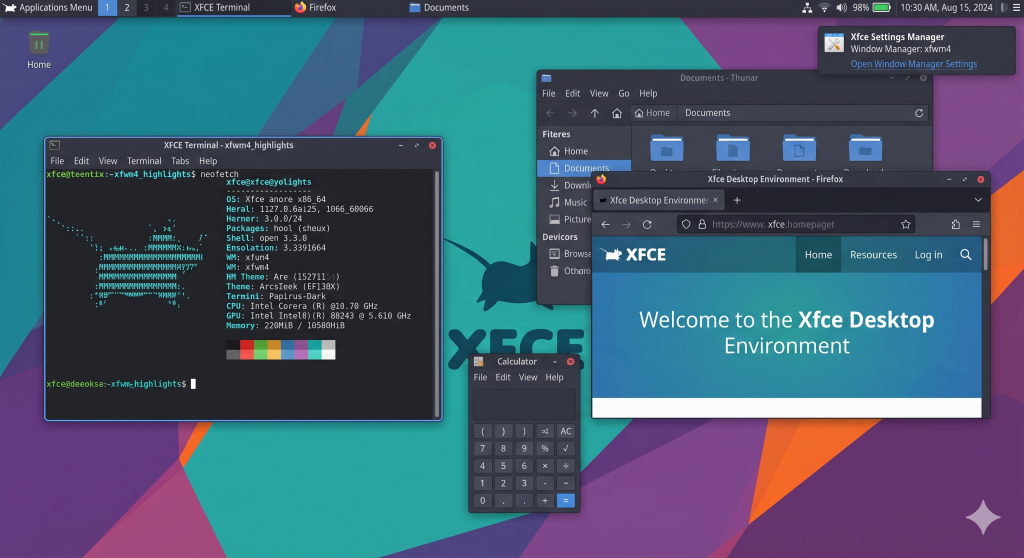This screenshot has height=558, width=1024.
Task: Switch to workspace 3
Action: tap(146, 8)
